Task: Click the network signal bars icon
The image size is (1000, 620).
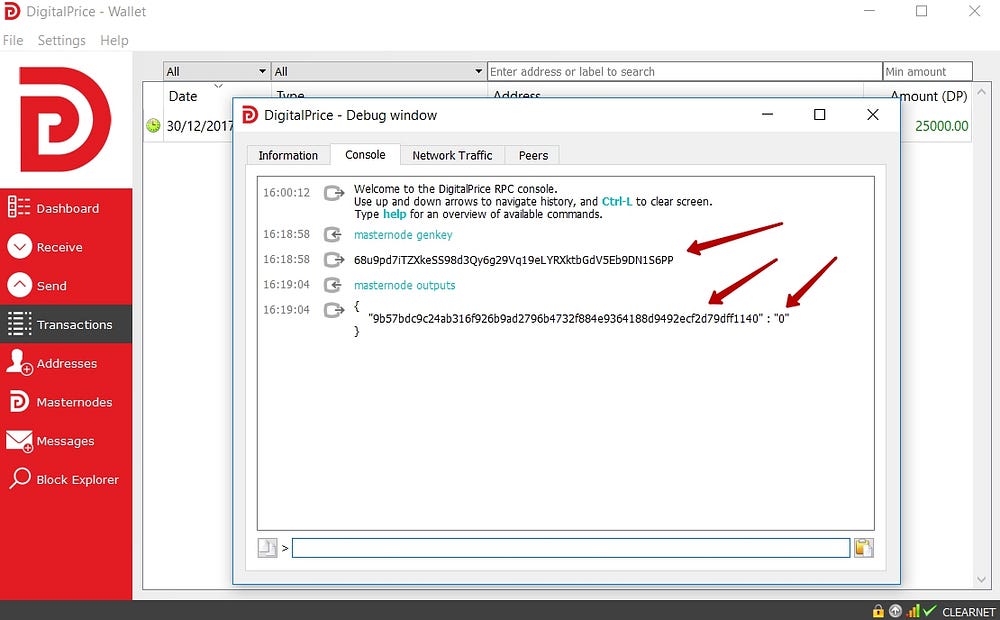Action: tap(913, 611)
